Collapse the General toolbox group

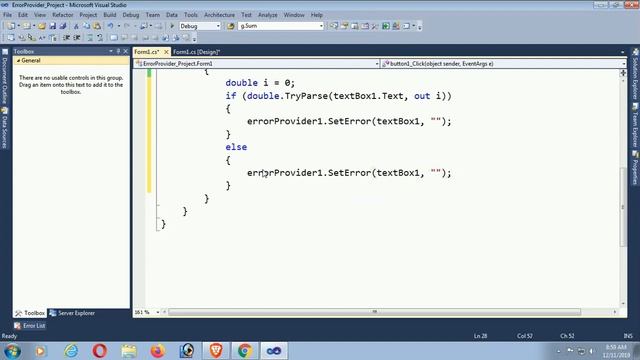(18, 60)
